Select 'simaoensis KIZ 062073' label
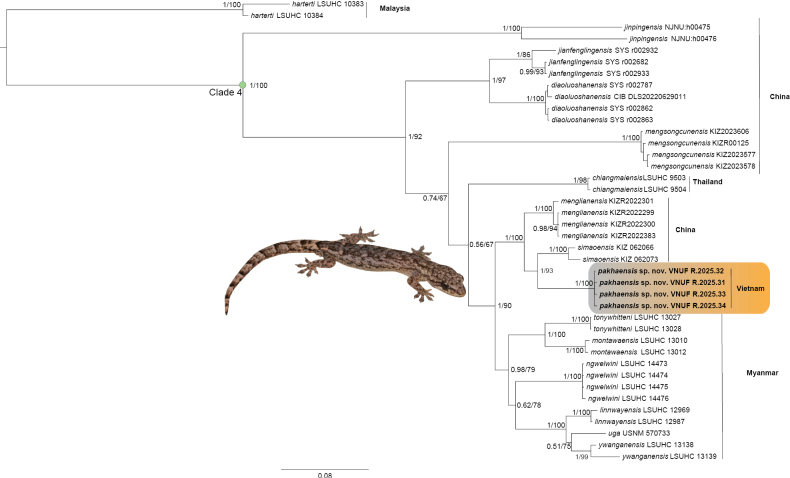Viewport: 790px width, 478px height. coord(620,259)
